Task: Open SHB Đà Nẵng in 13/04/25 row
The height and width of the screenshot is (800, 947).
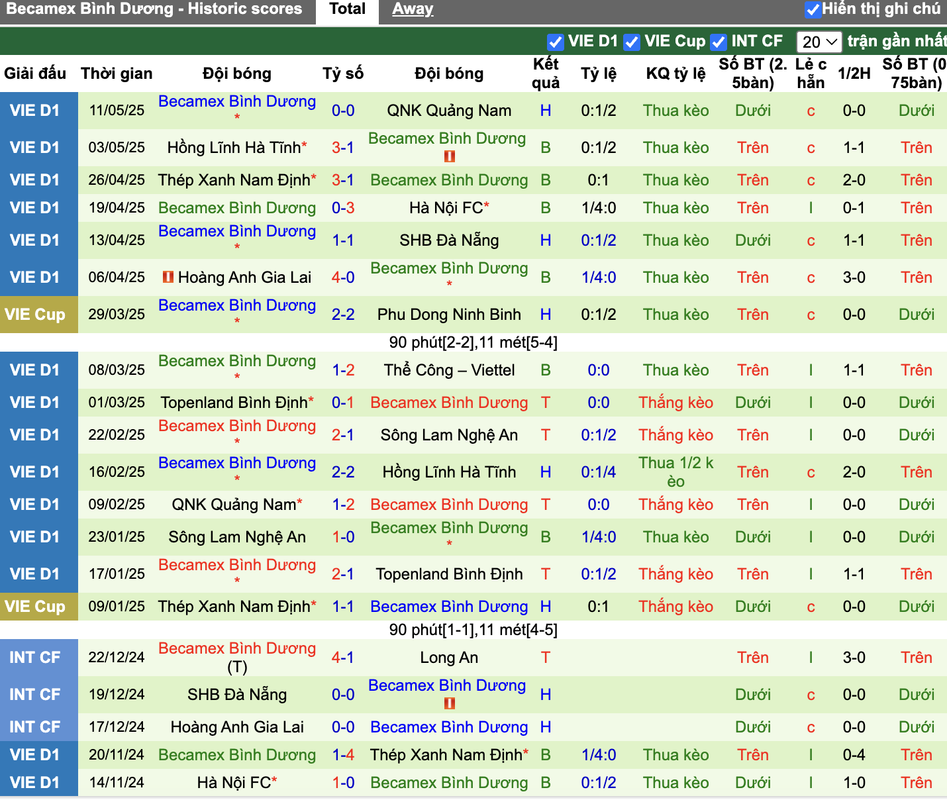Action: pos(449,240)
